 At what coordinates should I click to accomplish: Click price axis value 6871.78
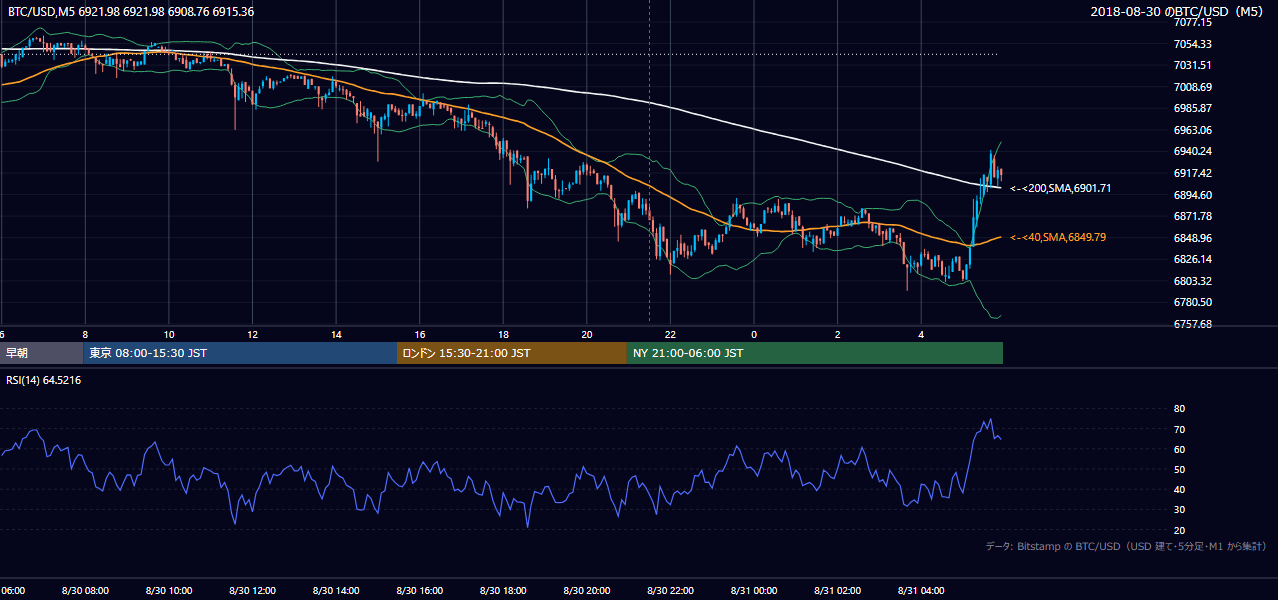pyautogui.click(x=1193, y=216)
